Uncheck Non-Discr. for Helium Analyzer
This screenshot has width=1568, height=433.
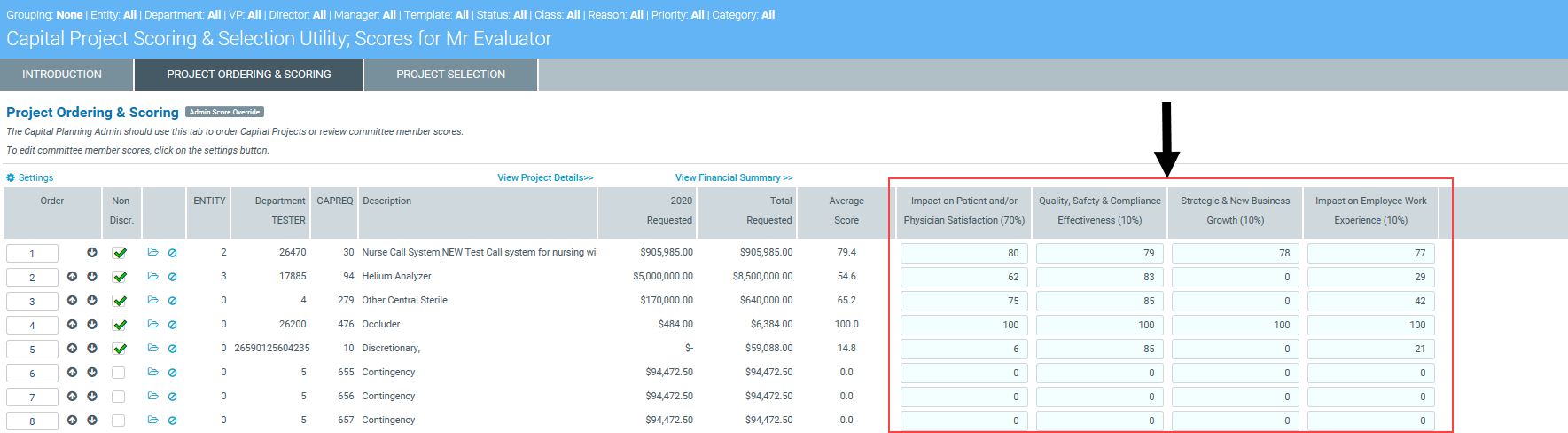click(119, 277)
